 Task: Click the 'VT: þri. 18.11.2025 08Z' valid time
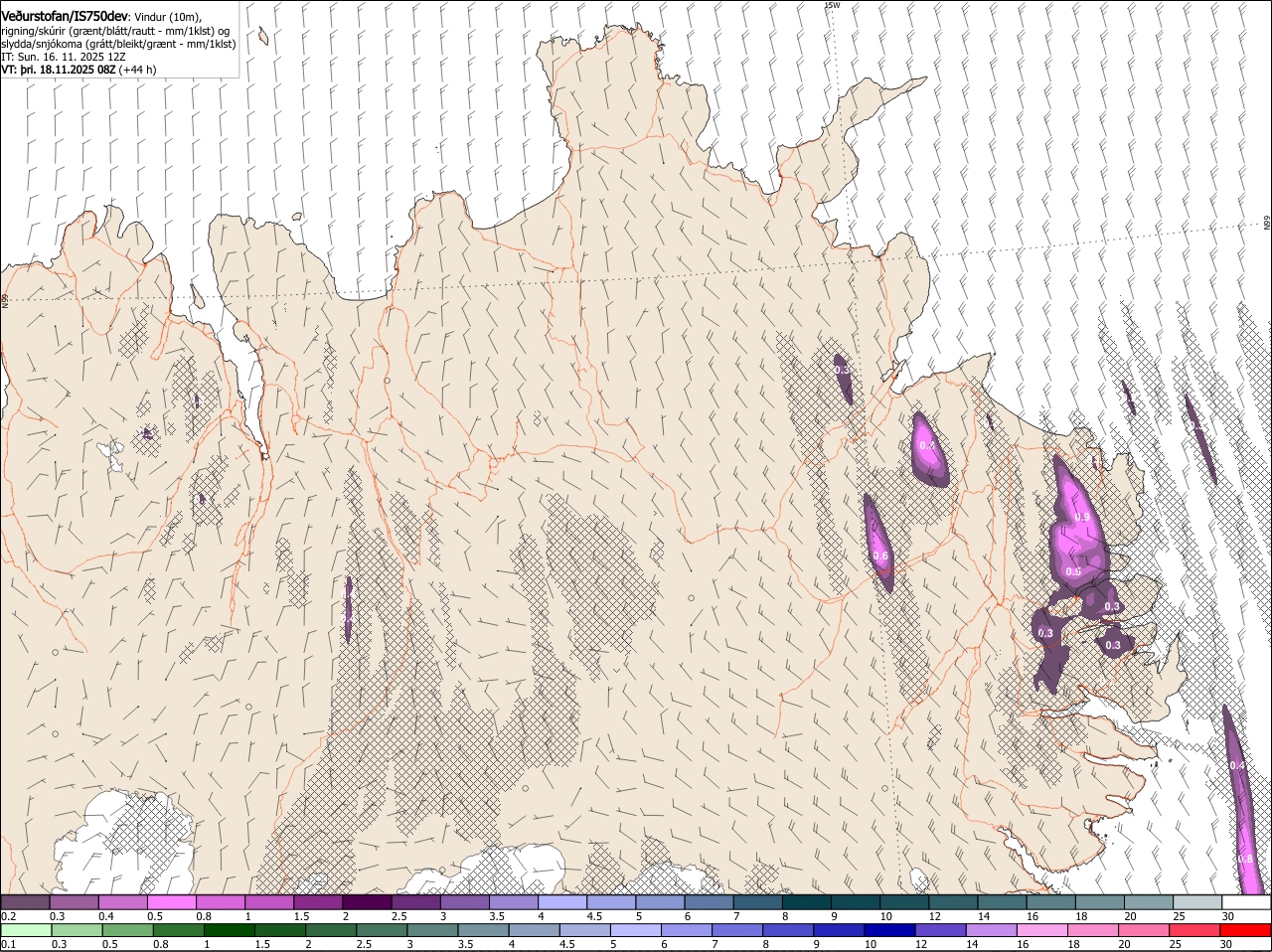pos(58,70)
